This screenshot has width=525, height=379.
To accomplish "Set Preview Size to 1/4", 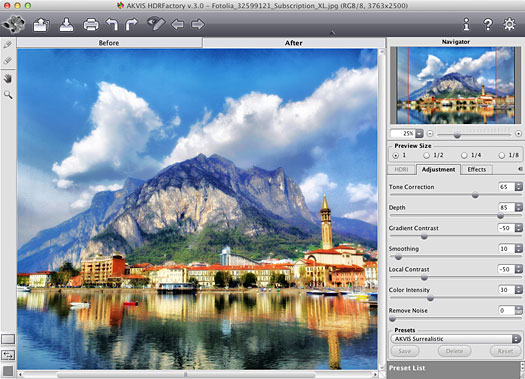I will coord(464,155).
